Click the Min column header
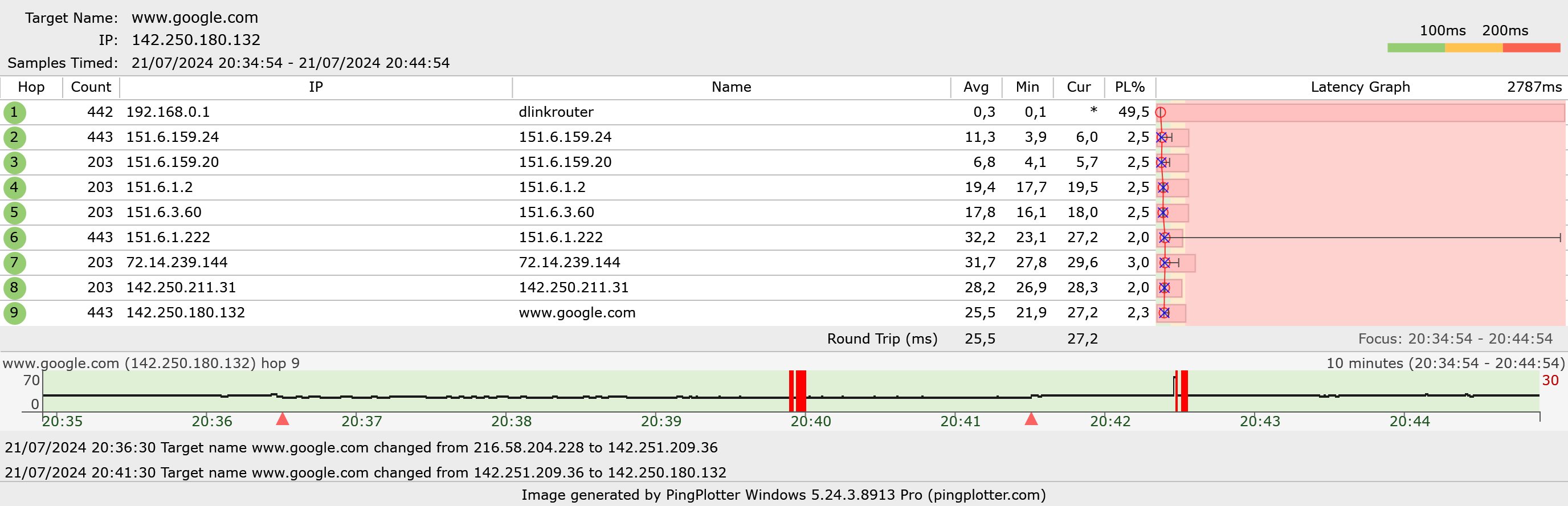This screenshot has height=506, width=1568. tap(1027, 87)
